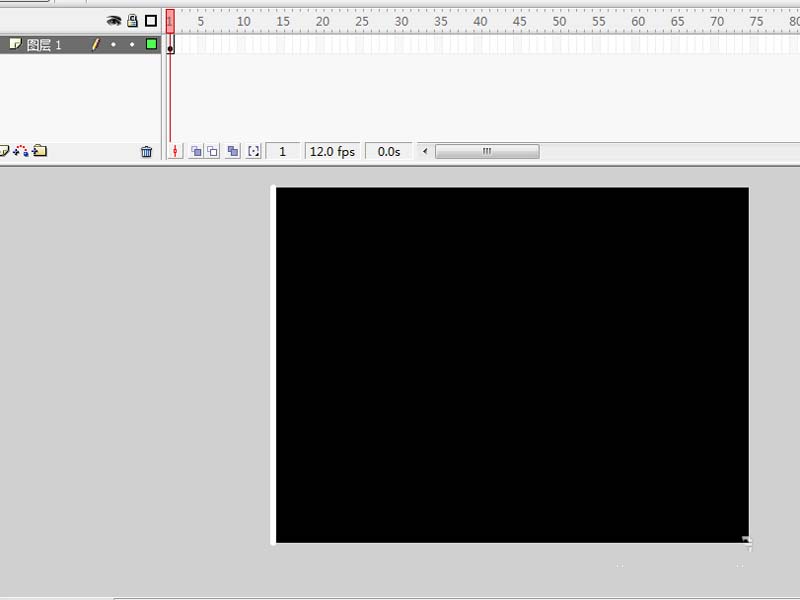Click frame 5 on the timeline ruler
The height and width of the screenshot is (600, 800).
point(201,21)
